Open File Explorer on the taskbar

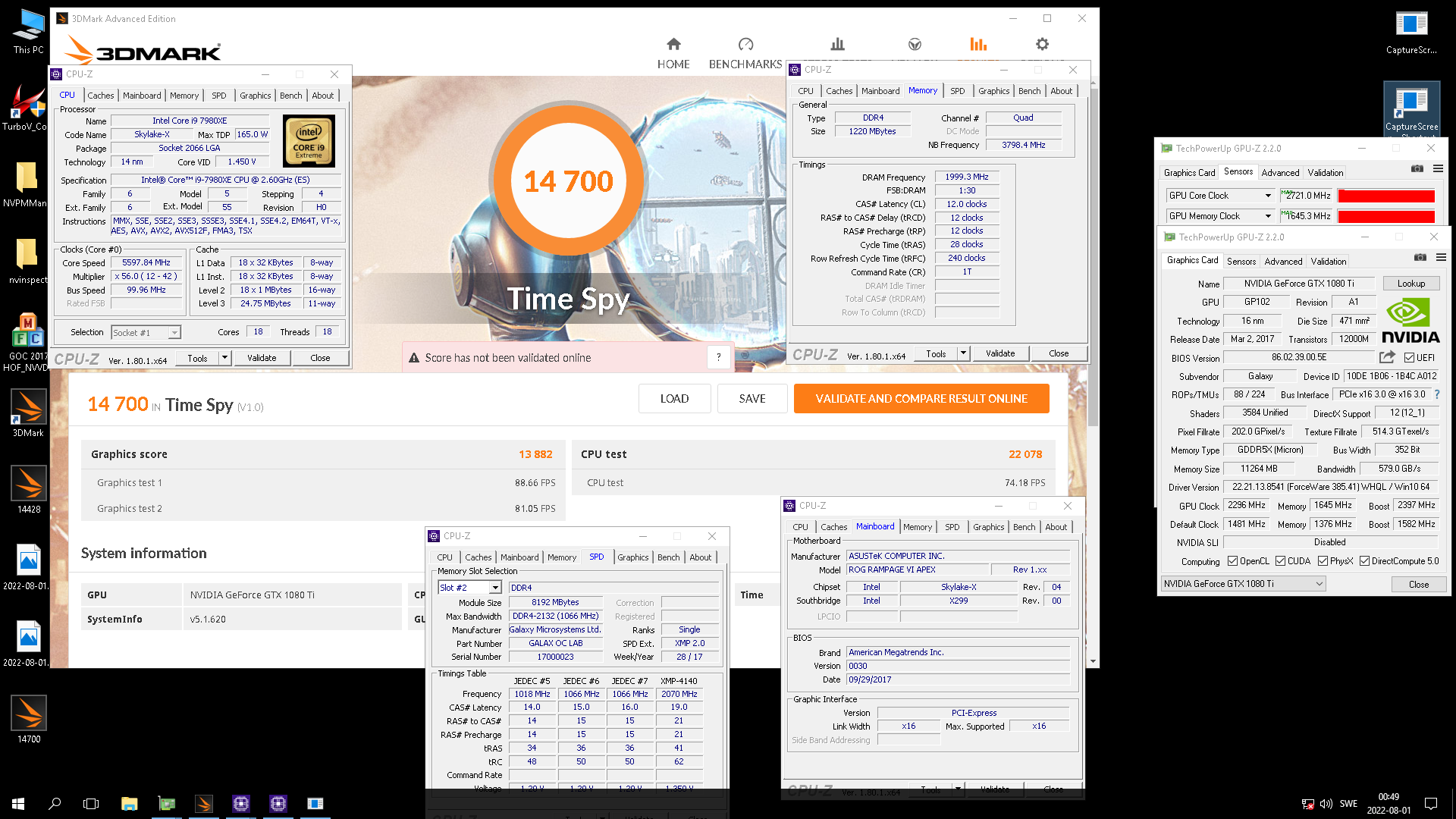[x=130, y=804]
